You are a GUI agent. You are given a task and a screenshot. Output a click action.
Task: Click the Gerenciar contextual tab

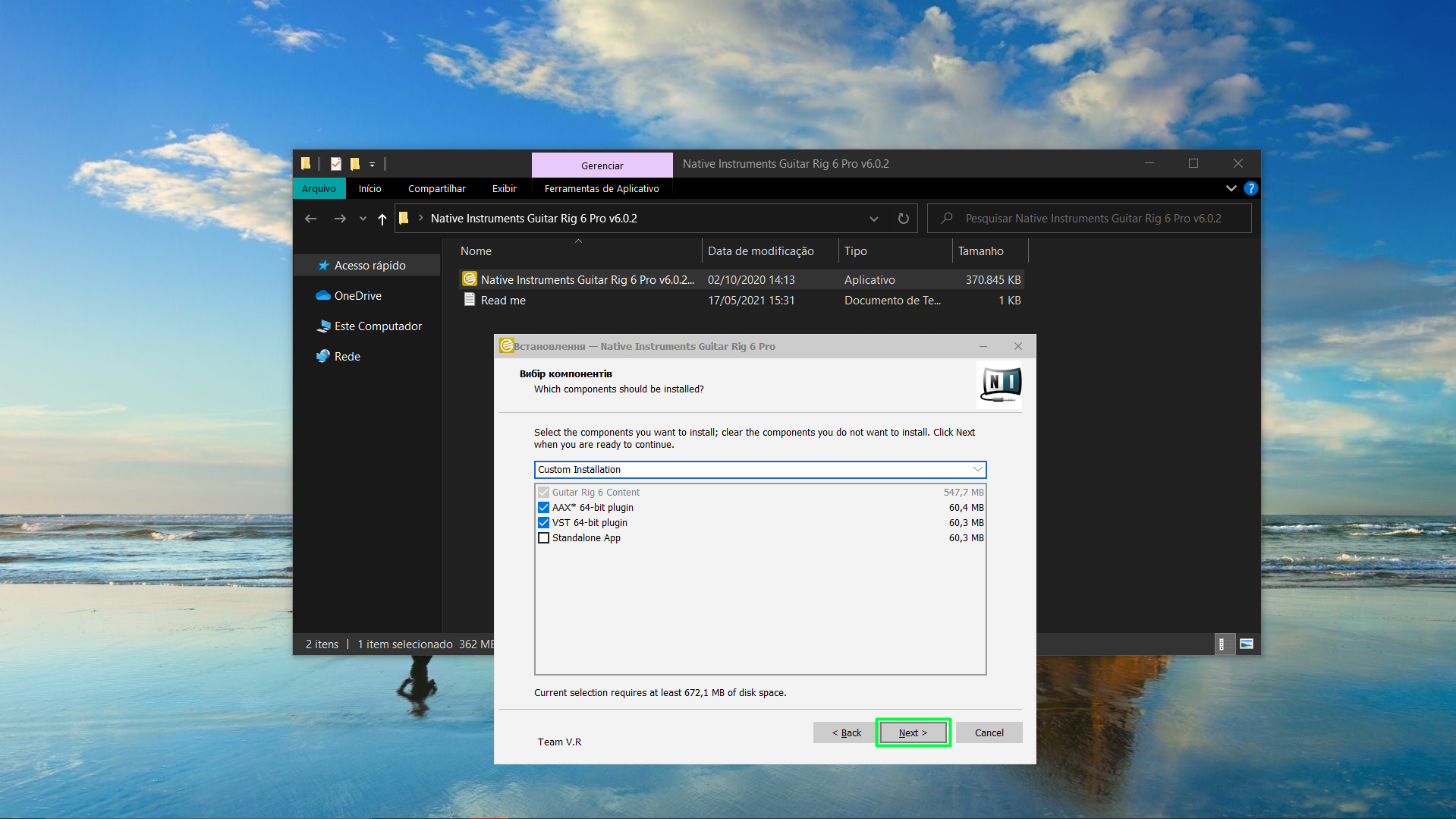tap(602, 165)
